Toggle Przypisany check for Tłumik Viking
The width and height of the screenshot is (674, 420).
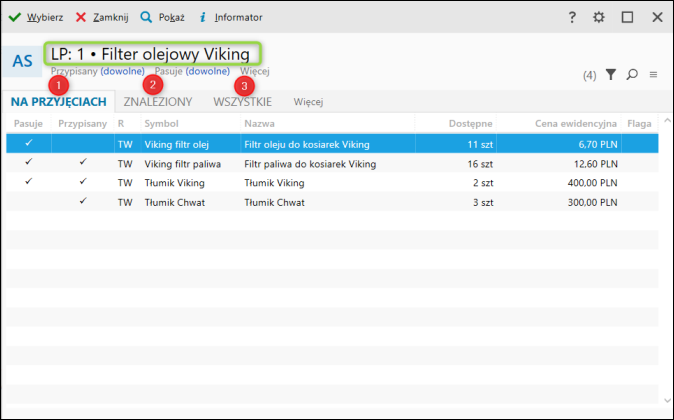pos(83,181)
